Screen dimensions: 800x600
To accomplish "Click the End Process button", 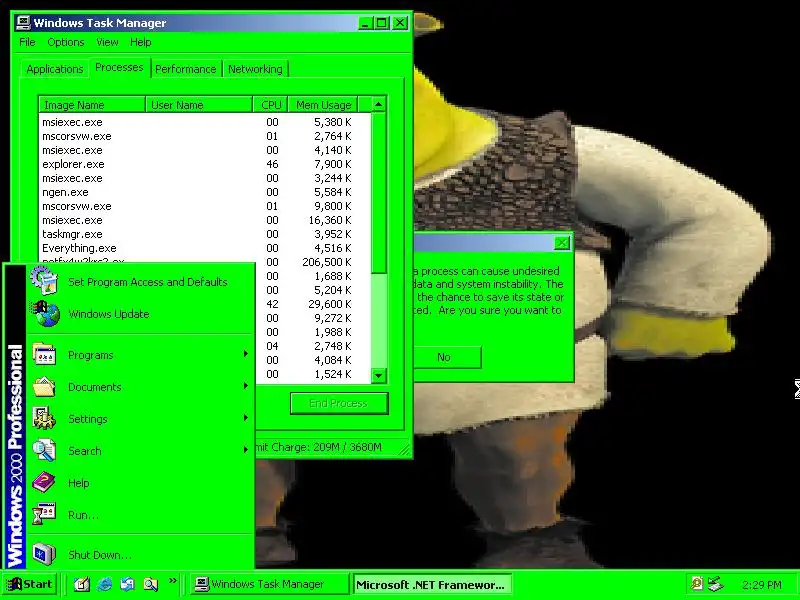I will click(x=339, y=403).
